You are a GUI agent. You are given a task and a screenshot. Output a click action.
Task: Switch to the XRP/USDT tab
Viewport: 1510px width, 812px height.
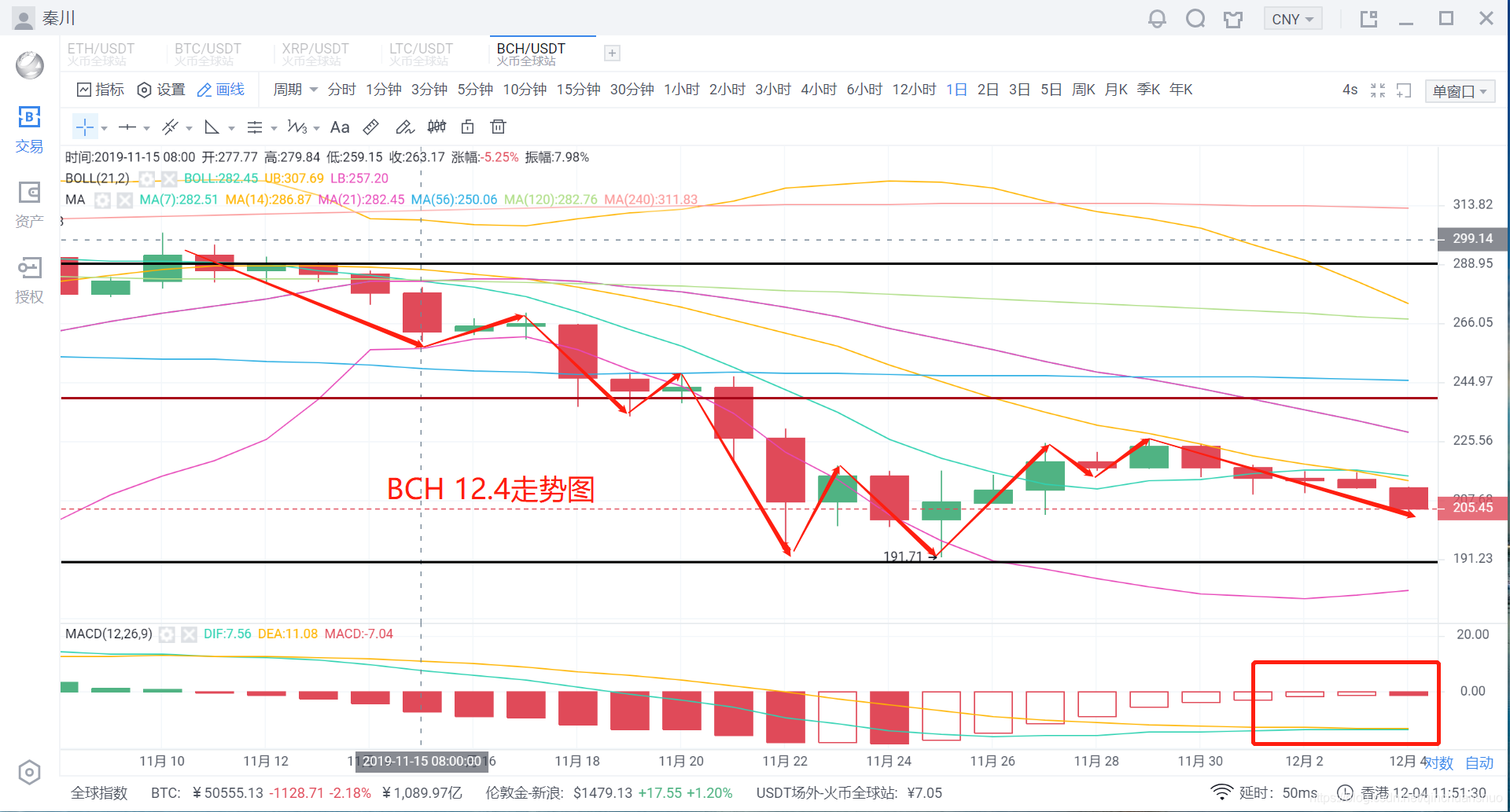pyautogui.click(x=315, y=54)
